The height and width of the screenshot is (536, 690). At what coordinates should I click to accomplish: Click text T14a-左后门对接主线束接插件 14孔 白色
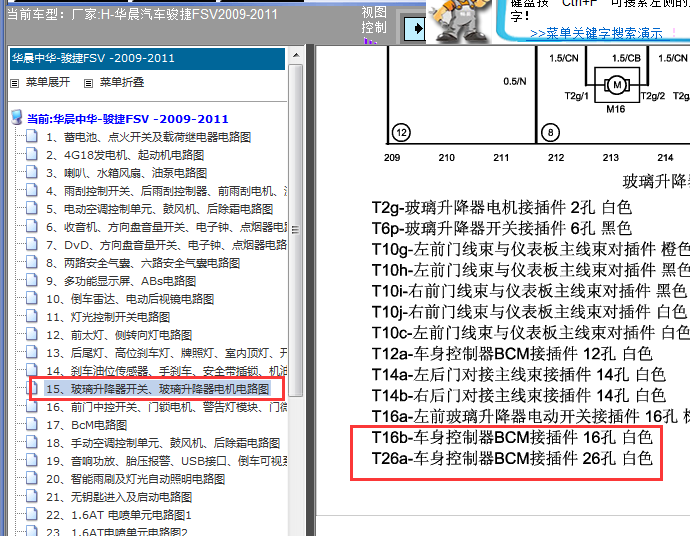(x=518, y=375)
